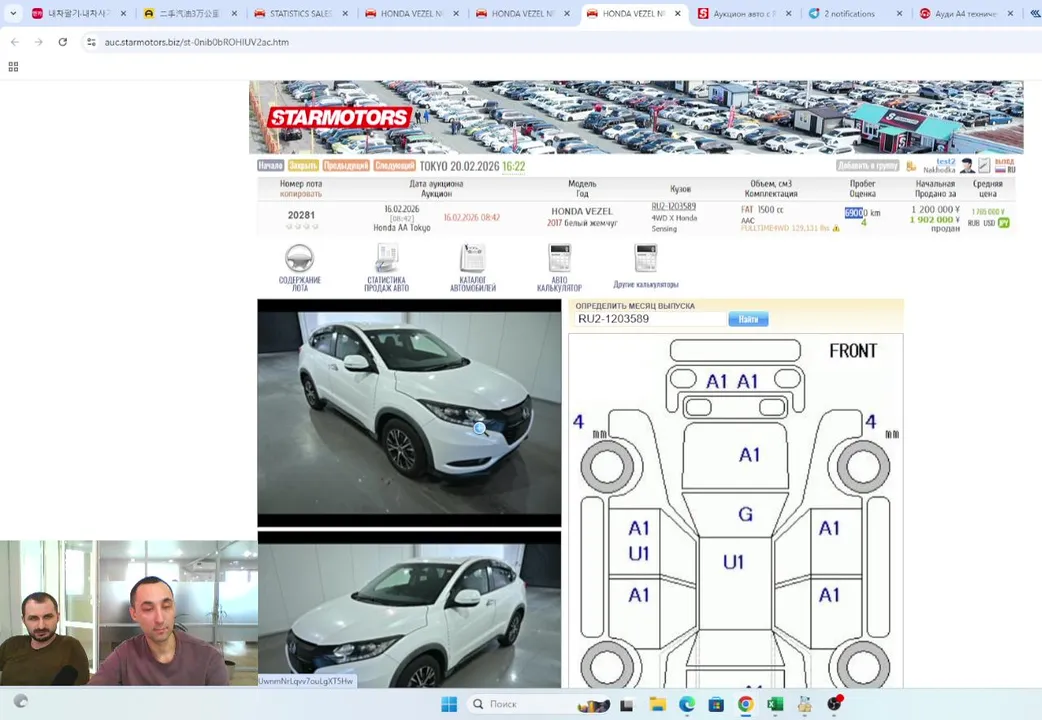Image resolution: width=1042 pixels, height=720 pixels.
Task: Click browser reload button
Action: tap(62, 42)
